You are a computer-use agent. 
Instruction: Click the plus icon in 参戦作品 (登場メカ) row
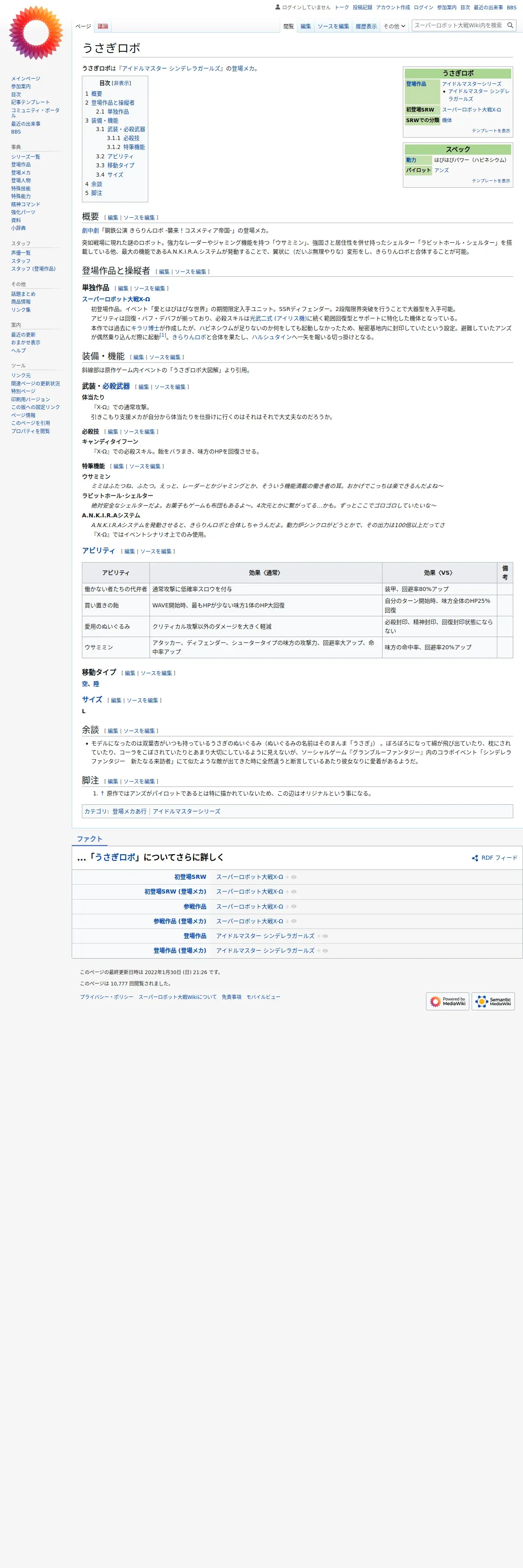[288, 922]
